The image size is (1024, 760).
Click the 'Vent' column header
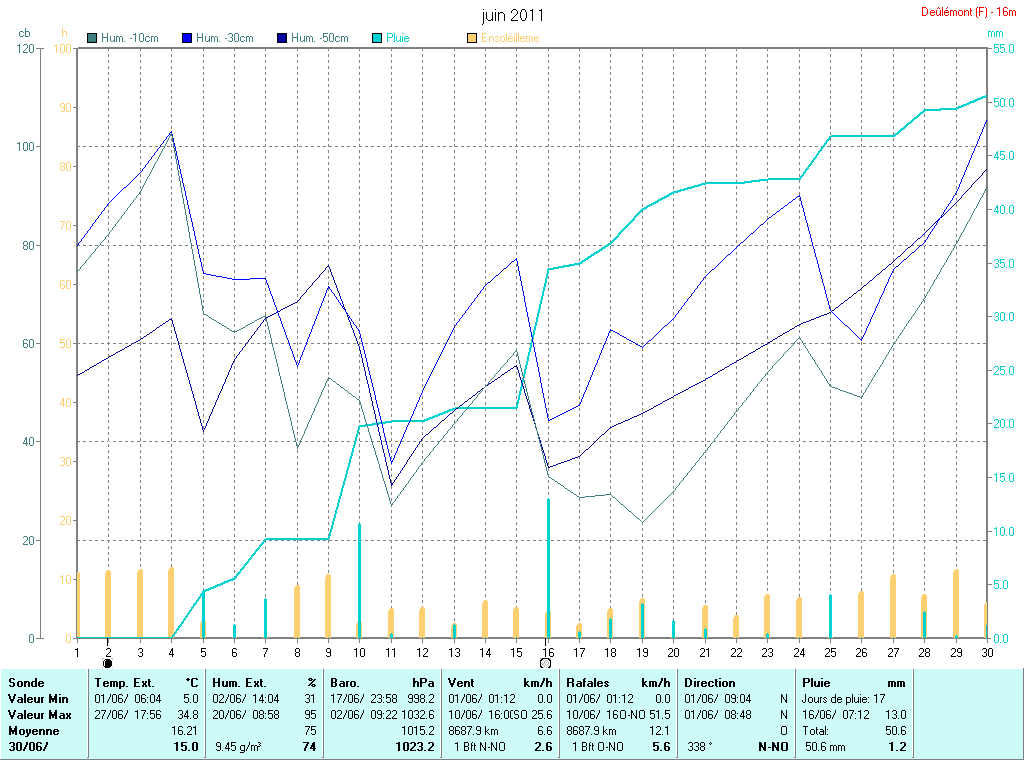pos(461,683)
